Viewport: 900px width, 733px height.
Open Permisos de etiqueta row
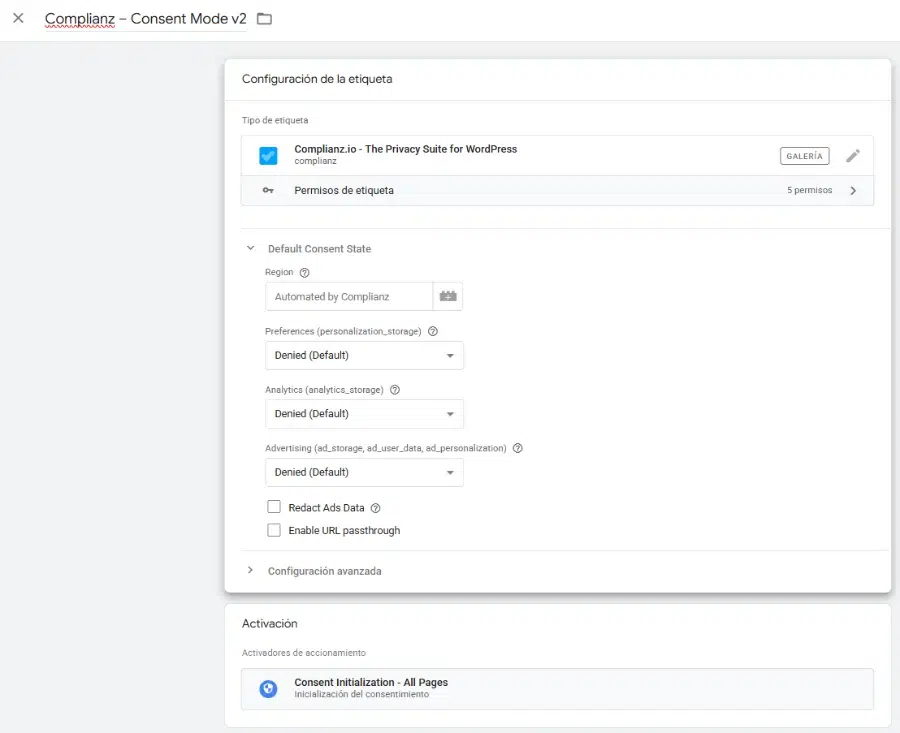557,191
